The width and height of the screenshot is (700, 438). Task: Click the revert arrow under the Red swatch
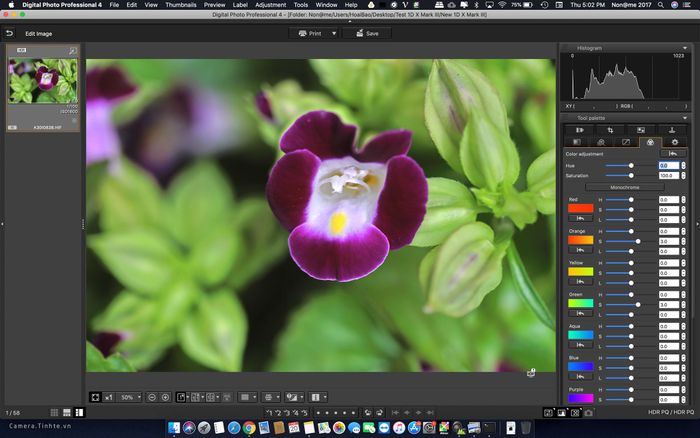(580, 219)
